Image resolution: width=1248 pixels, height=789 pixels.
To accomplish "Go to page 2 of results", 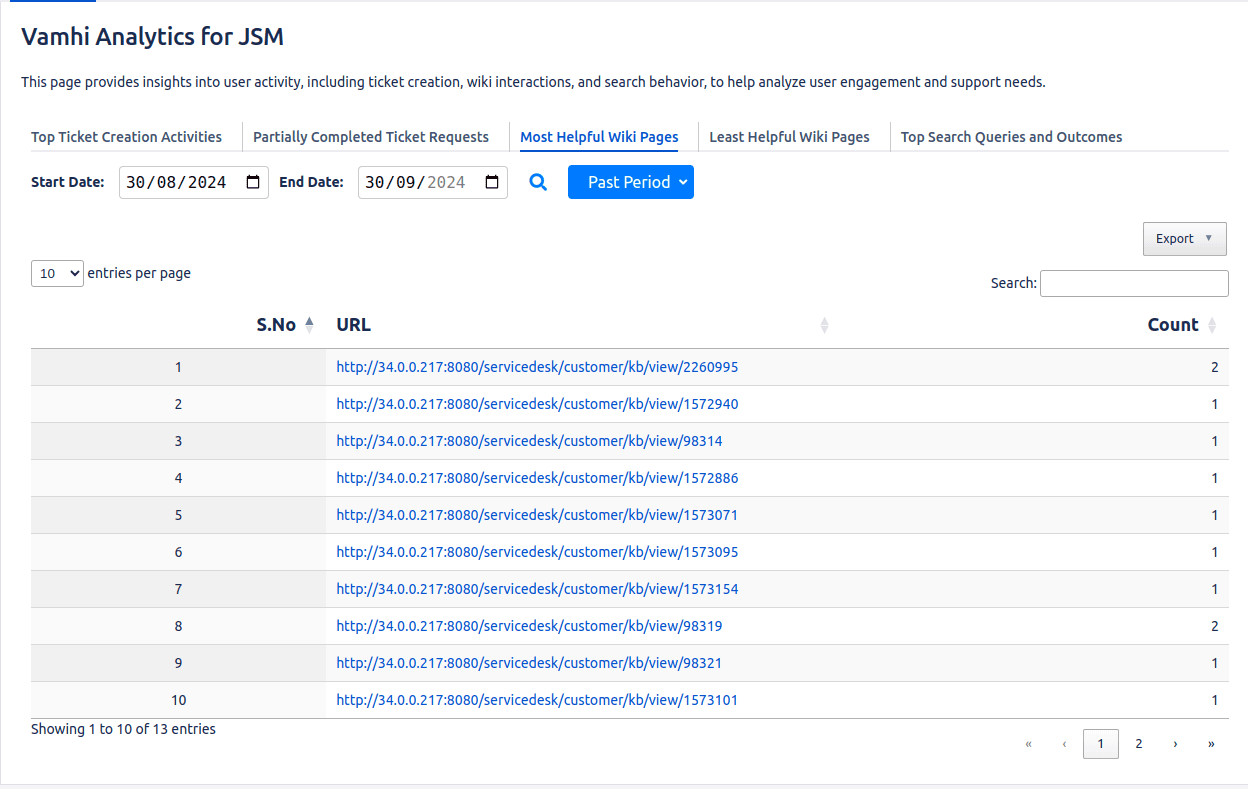I will click(1138, 744).
